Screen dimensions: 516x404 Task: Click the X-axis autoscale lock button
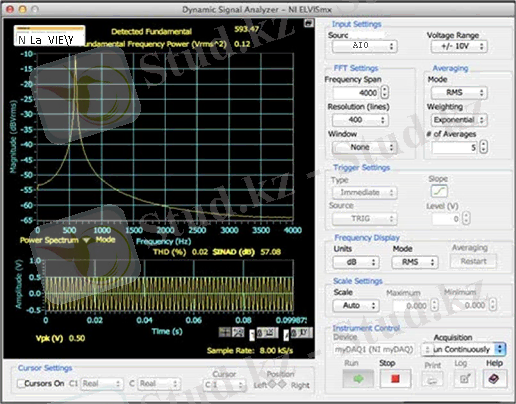pos(267,333)
